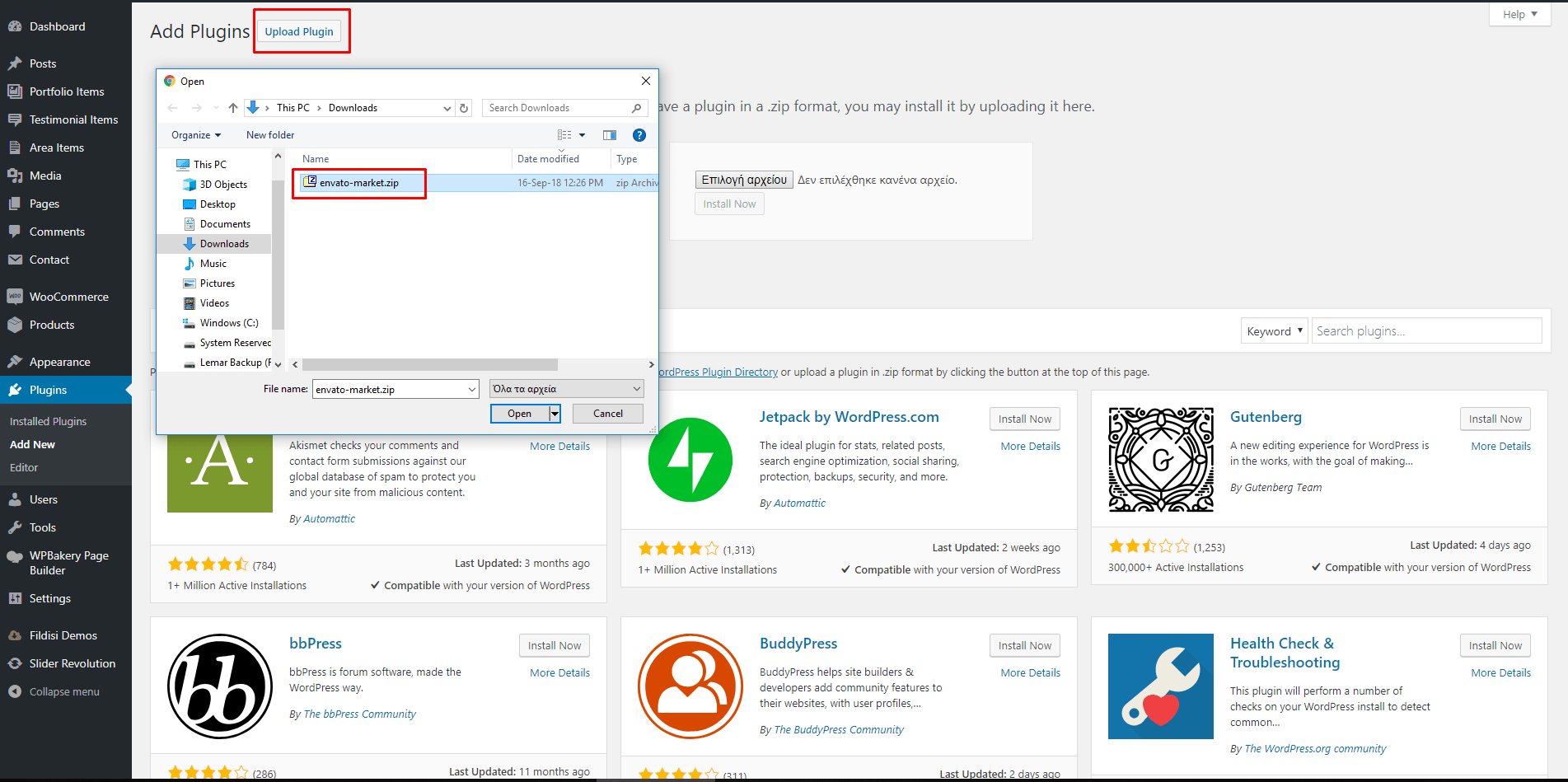
Task: Click the Media icon in WordPress sidebar
Action: pyautogui.click(x=15, y=176)
